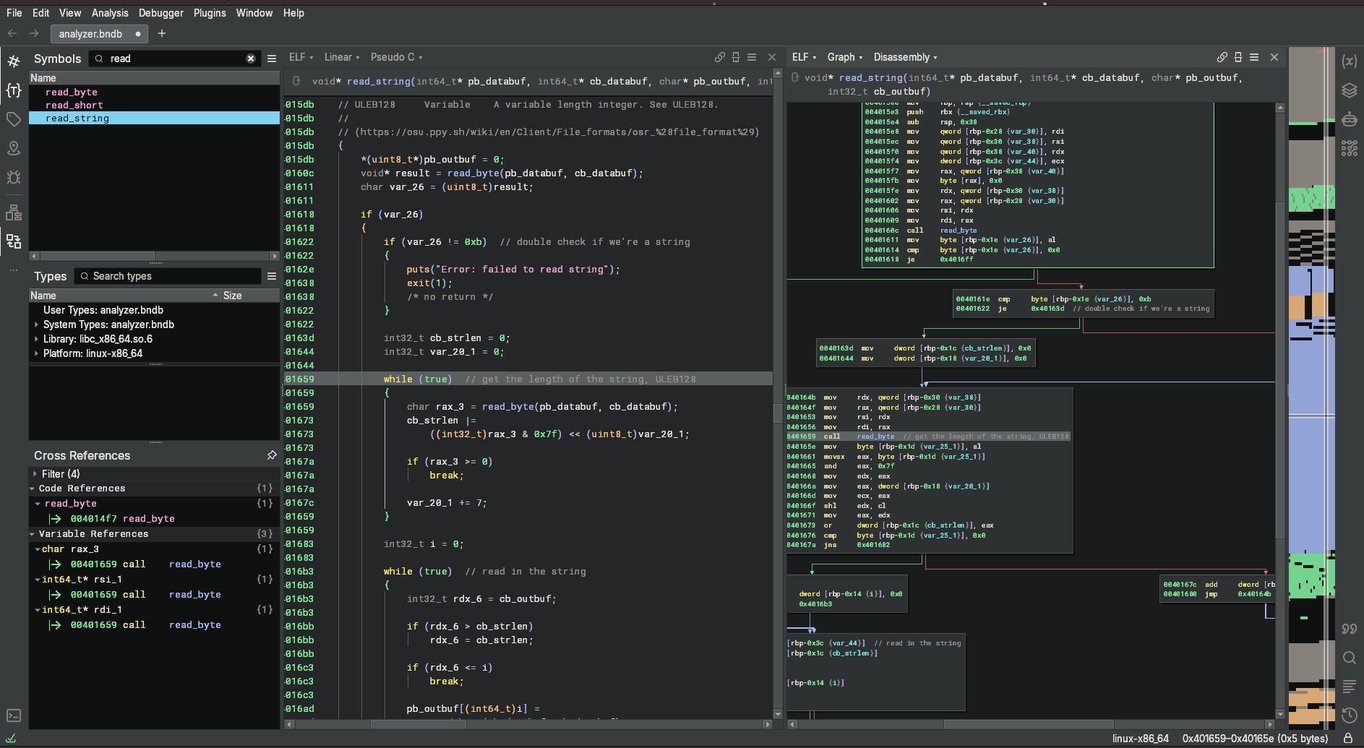Open the Variables (x) sidebar icon
The height and width of the screenshot is (748, 1364).
(1349, 61)
